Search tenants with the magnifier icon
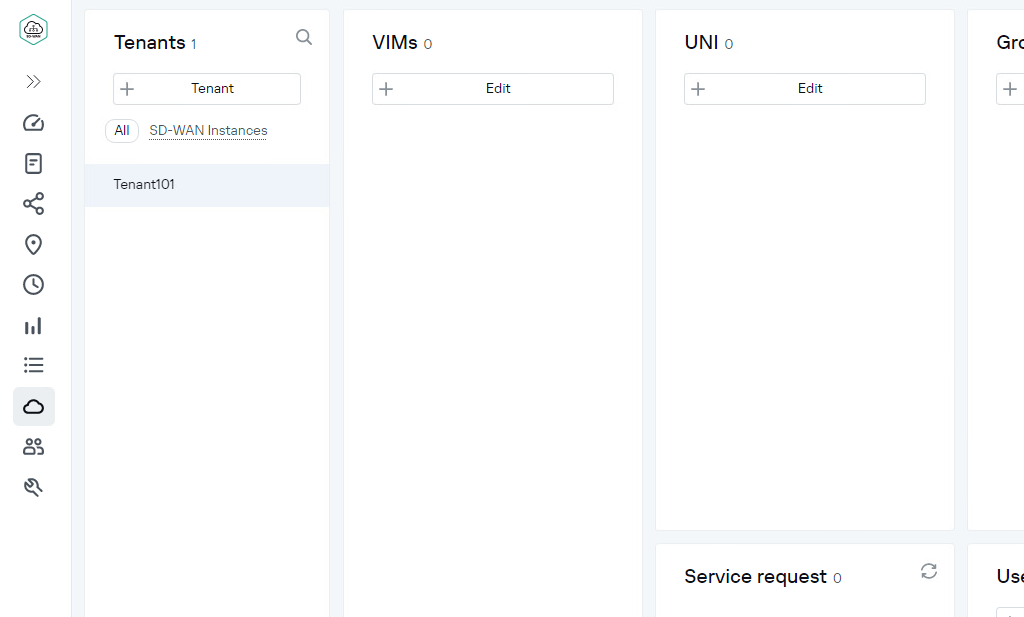 tap(304, 38)
